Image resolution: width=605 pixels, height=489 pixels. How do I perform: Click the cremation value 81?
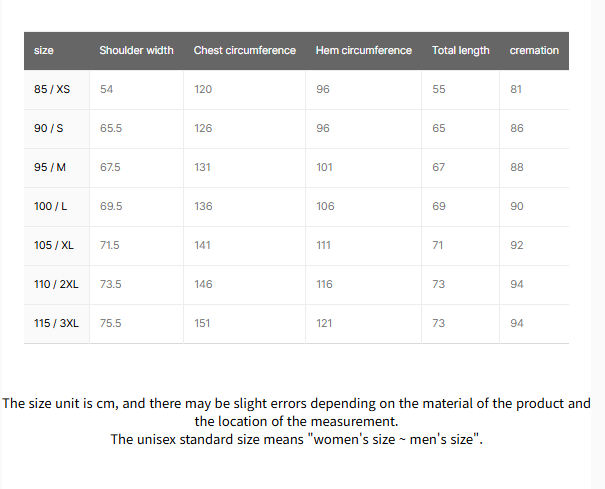[516, 89]
